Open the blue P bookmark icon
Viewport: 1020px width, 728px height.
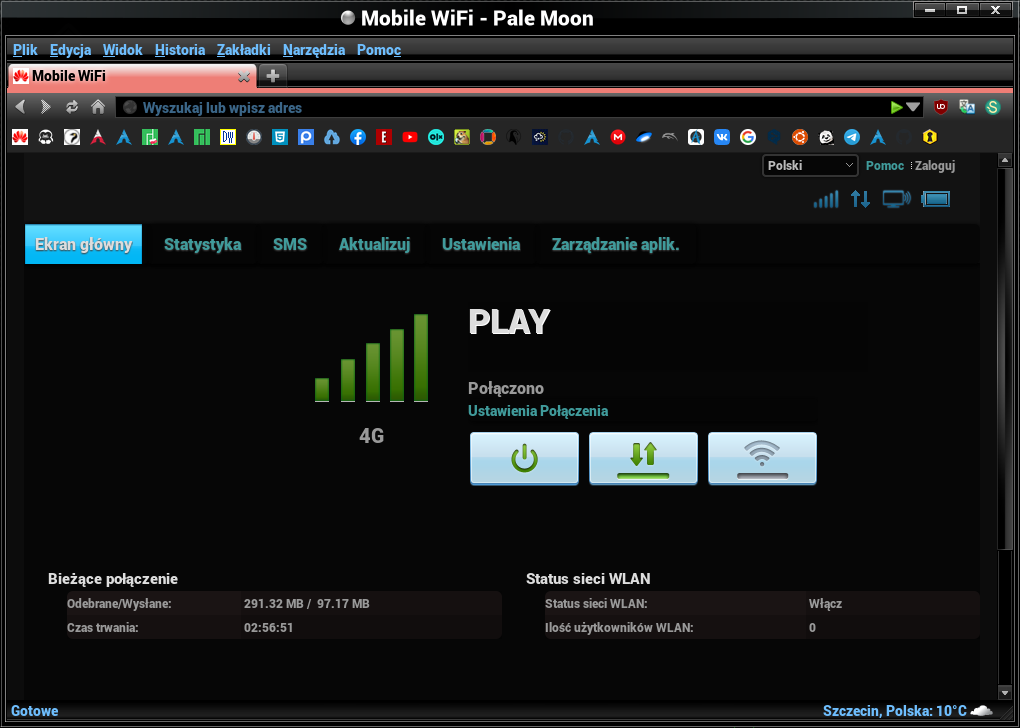tap(306, 137)
